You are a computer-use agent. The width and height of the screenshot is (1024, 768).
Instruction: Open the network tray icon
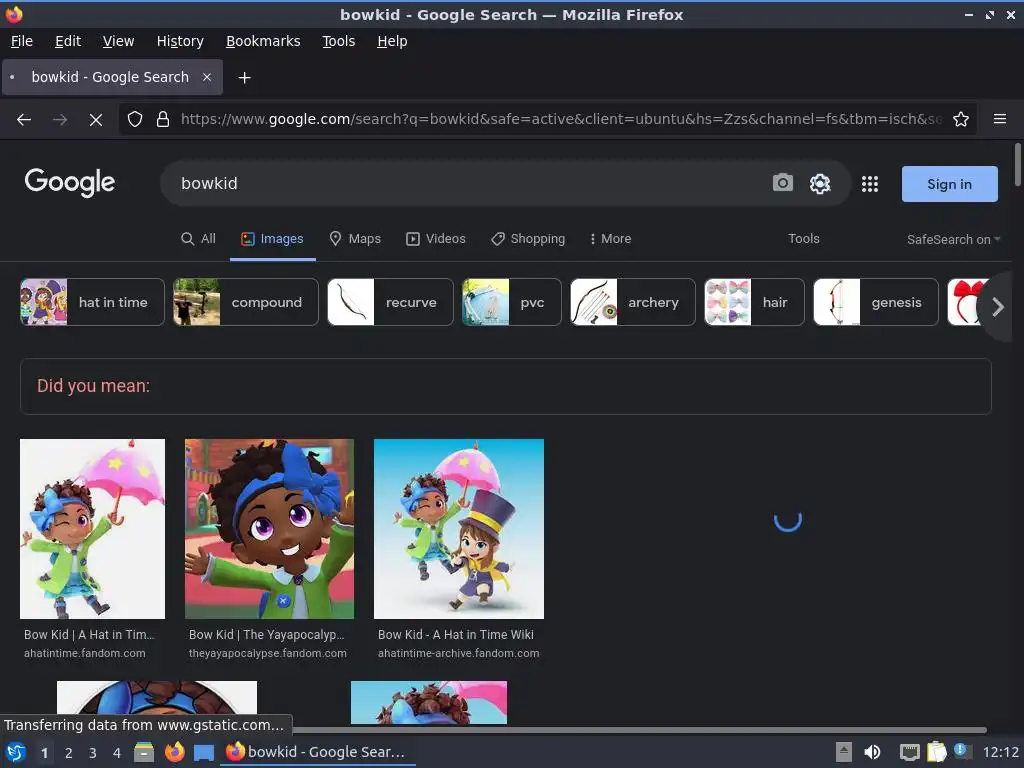(909, 752)
